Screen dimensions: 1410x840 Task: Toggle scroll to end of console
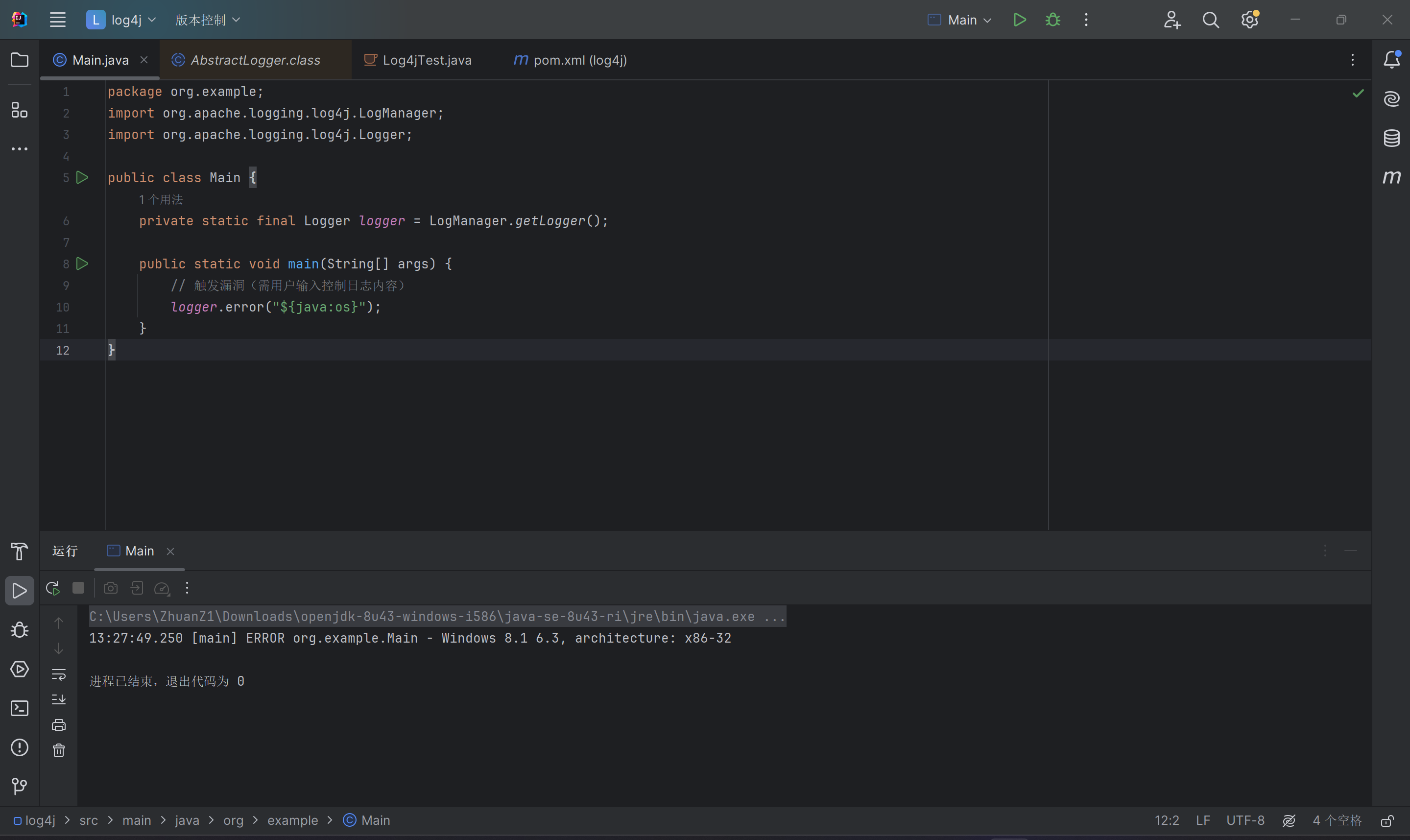[x=59, y=699]
